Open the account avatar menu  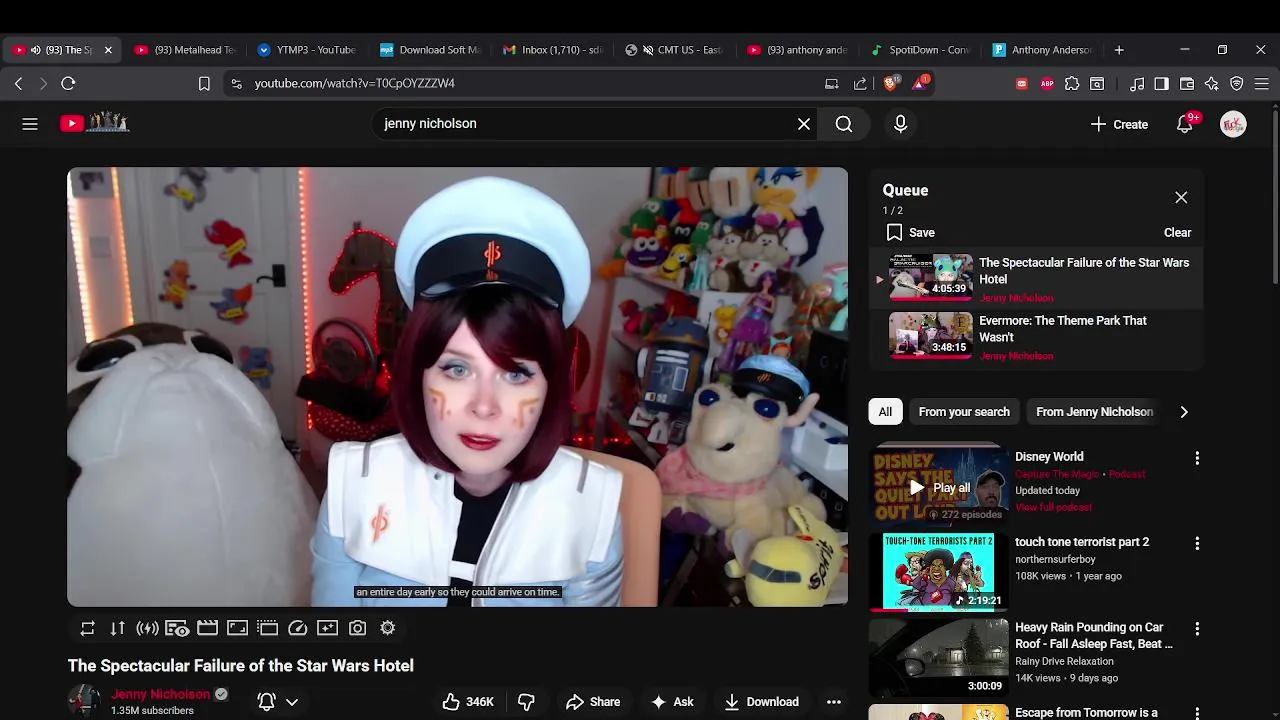point(1233,124)
